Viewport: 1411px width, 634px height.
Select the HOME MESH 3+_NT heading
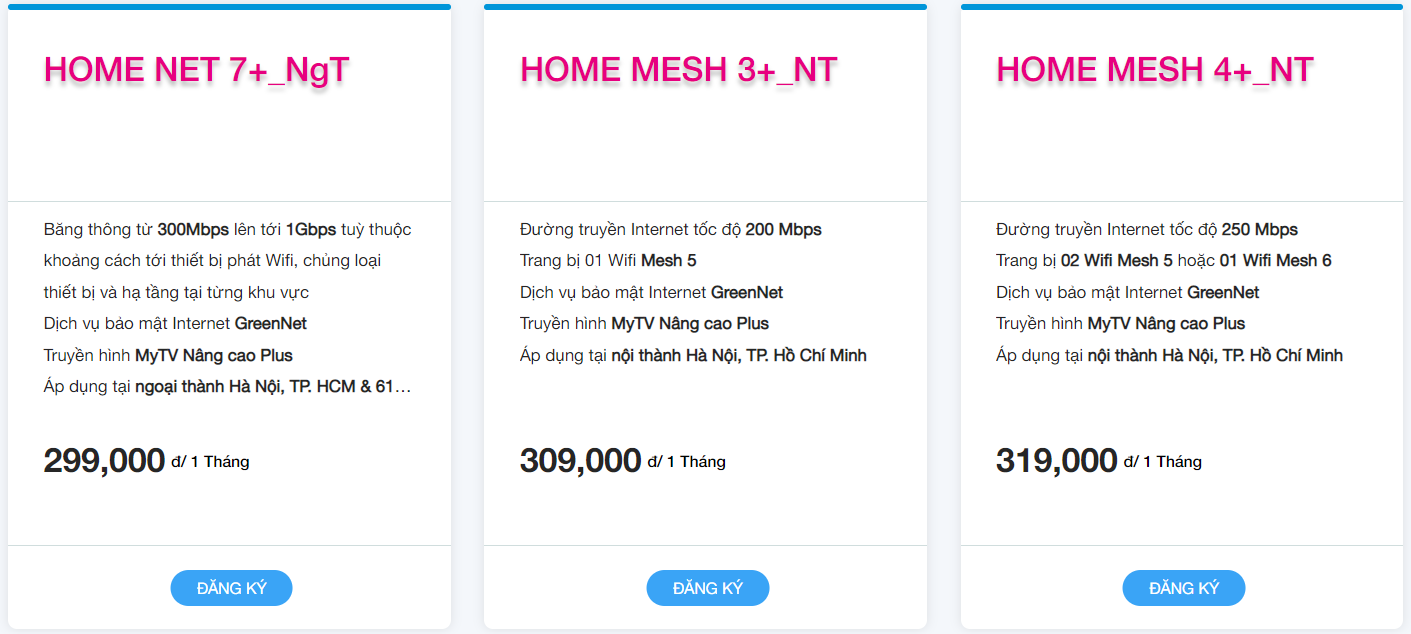(x=678, y=70)
